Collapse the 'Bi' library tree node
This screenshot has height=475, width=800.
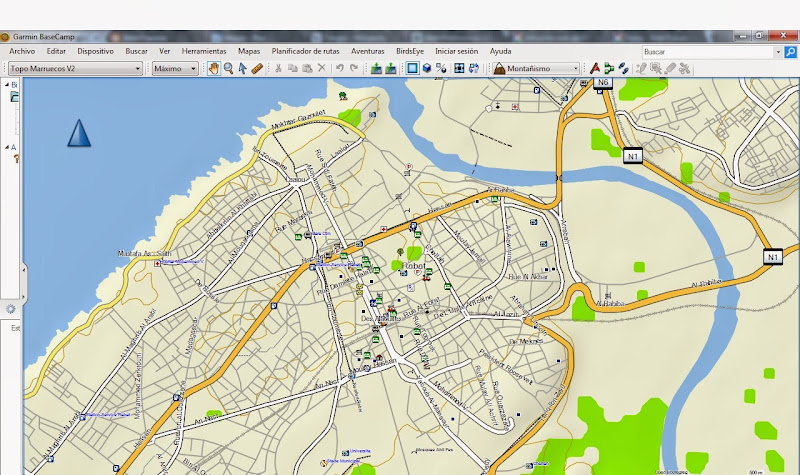pyautogui.click(x=7, y=85)
